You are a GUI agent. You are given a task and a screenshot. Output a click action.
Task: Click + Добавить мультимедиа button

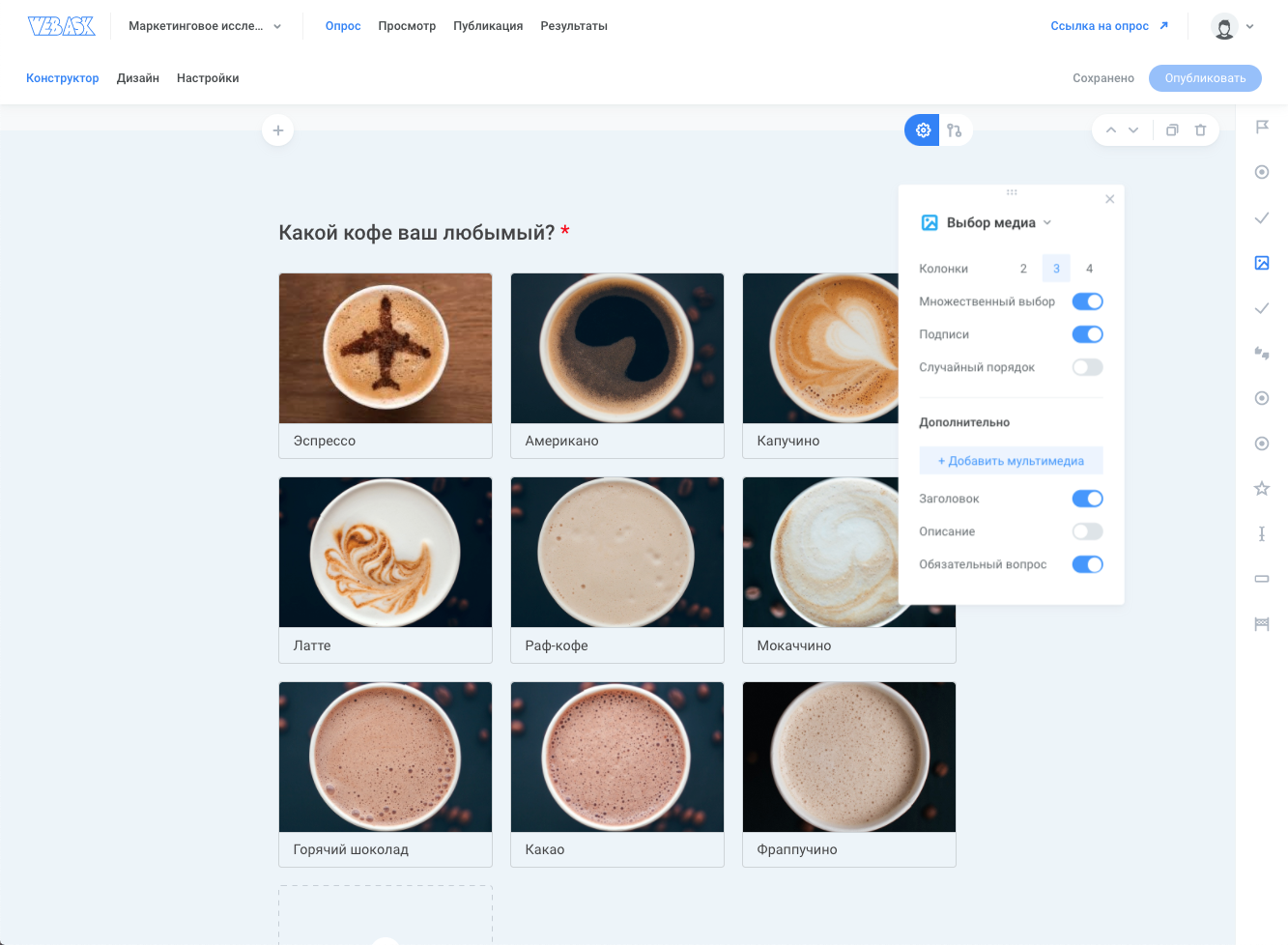coord(1011,461)
